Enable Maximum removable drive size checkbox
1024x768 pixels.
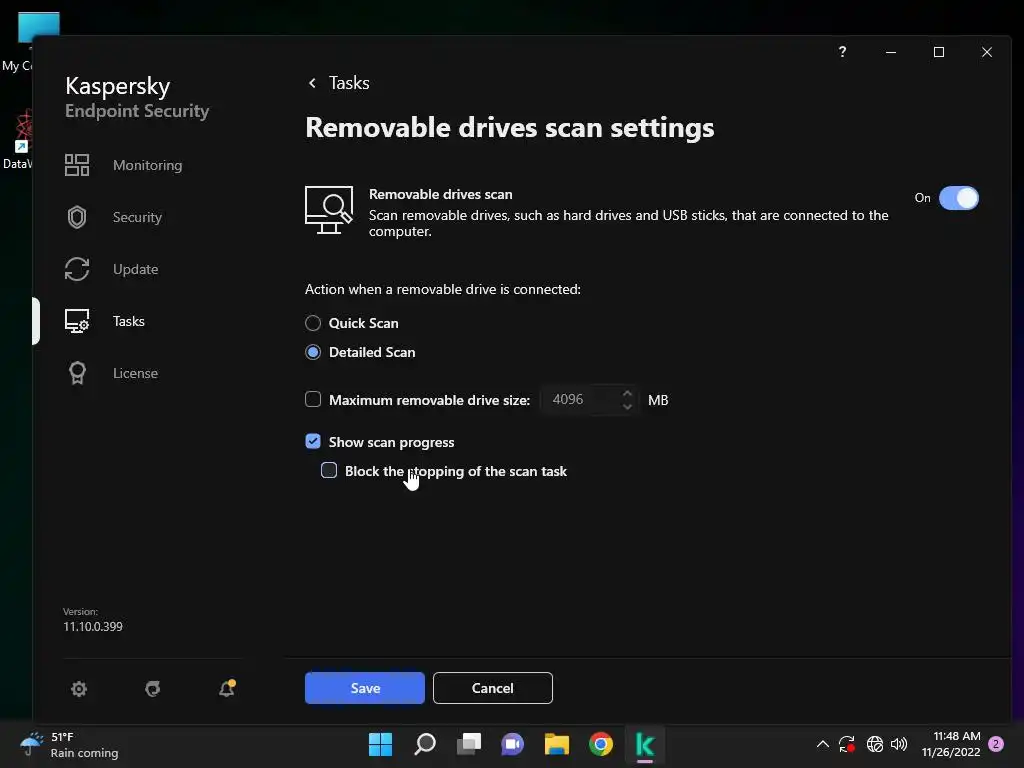point(313,399)
